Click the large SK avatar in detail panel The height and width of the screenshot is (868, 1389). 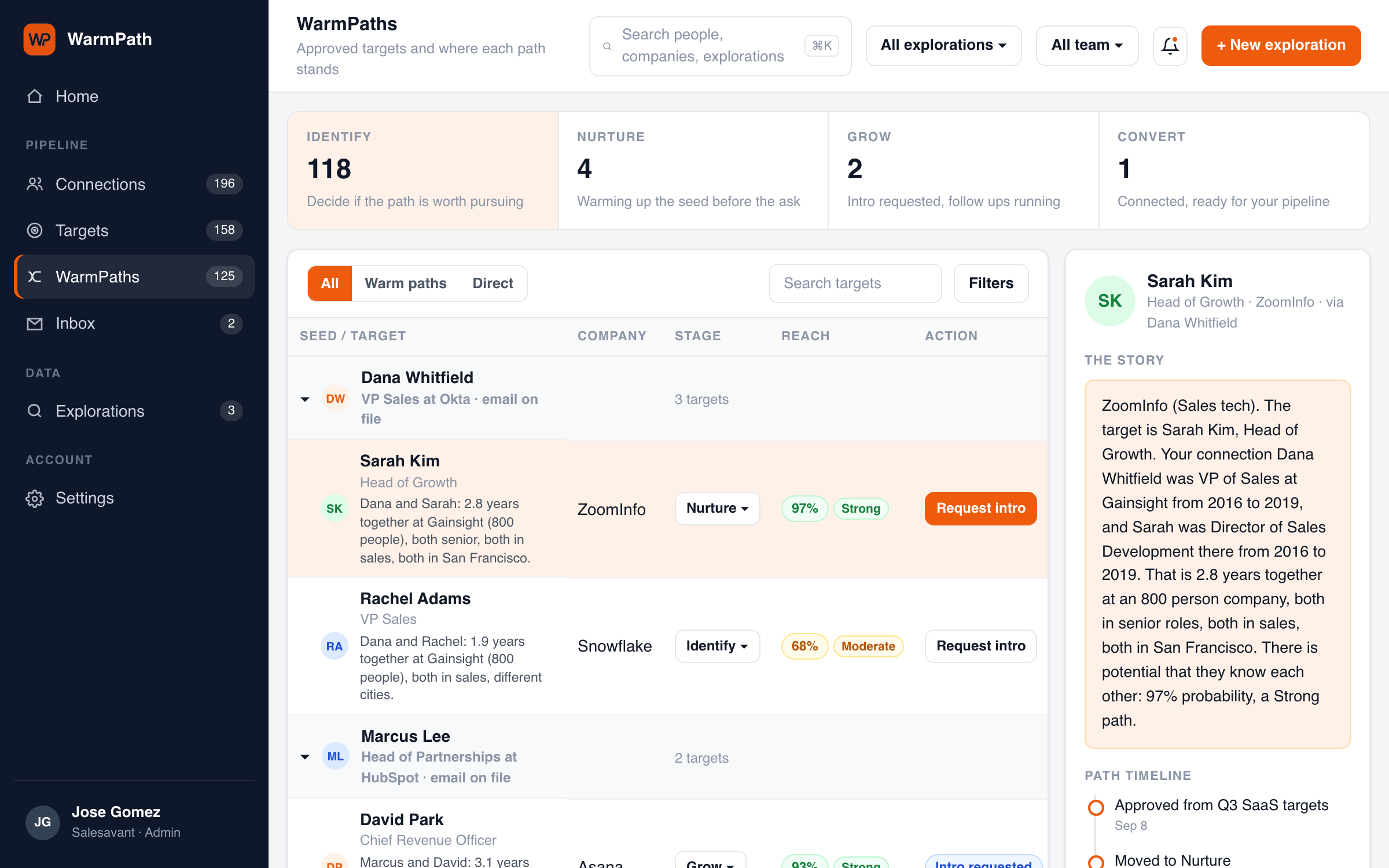[1110, 301]
